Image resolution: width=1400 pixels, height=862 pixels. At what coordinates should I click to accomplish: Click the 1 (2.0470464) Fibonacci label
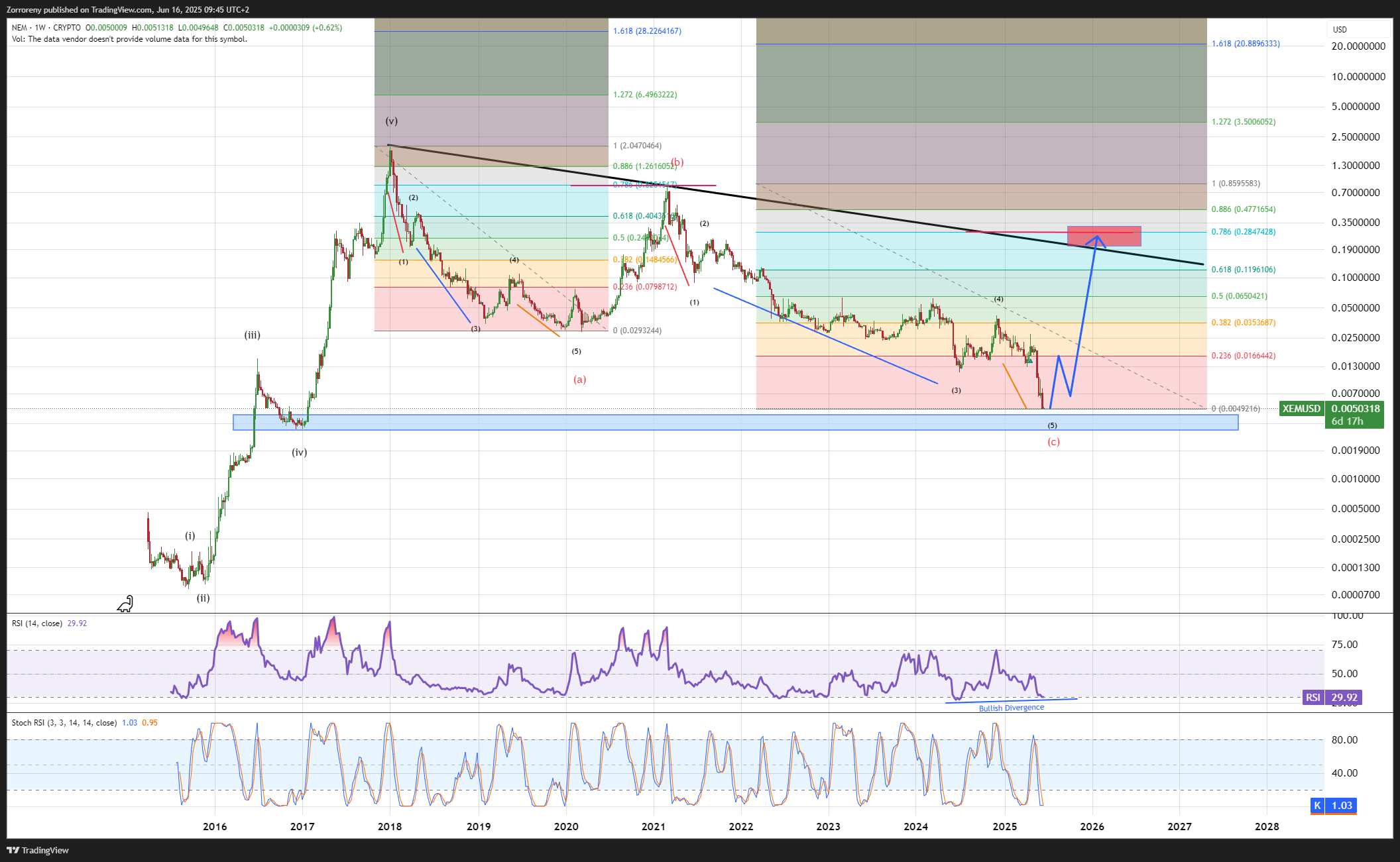pyautogui.click(x=637, y=146)
